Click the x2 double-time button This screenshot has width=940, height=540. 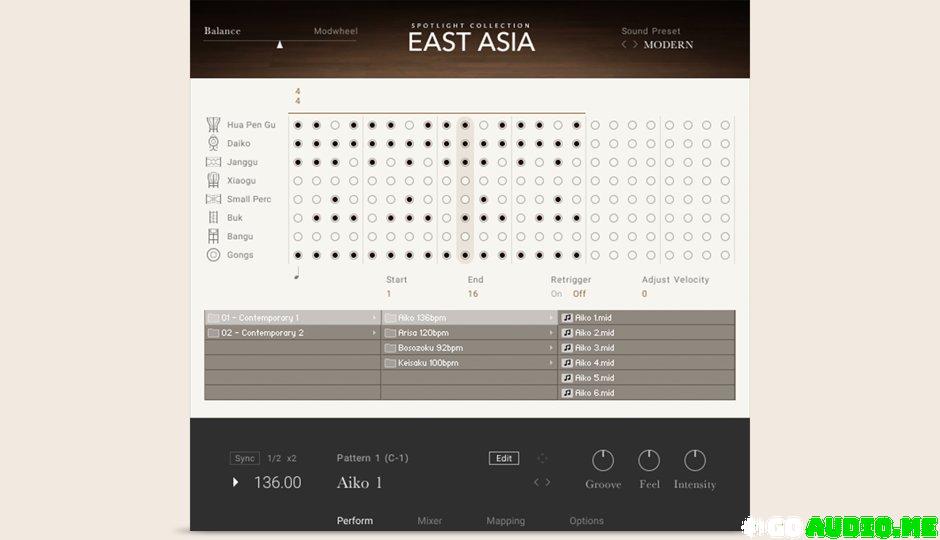pyautogui.click(x=291, y=458)
